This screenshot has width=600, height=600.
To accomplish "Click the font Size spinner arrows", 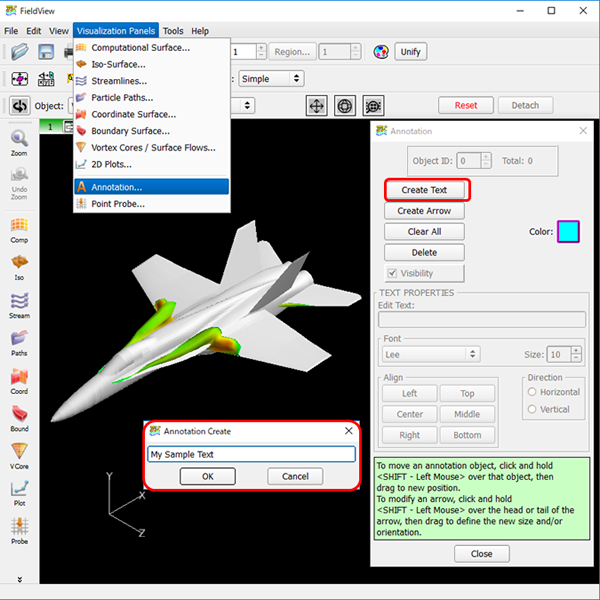I will 577,354.
